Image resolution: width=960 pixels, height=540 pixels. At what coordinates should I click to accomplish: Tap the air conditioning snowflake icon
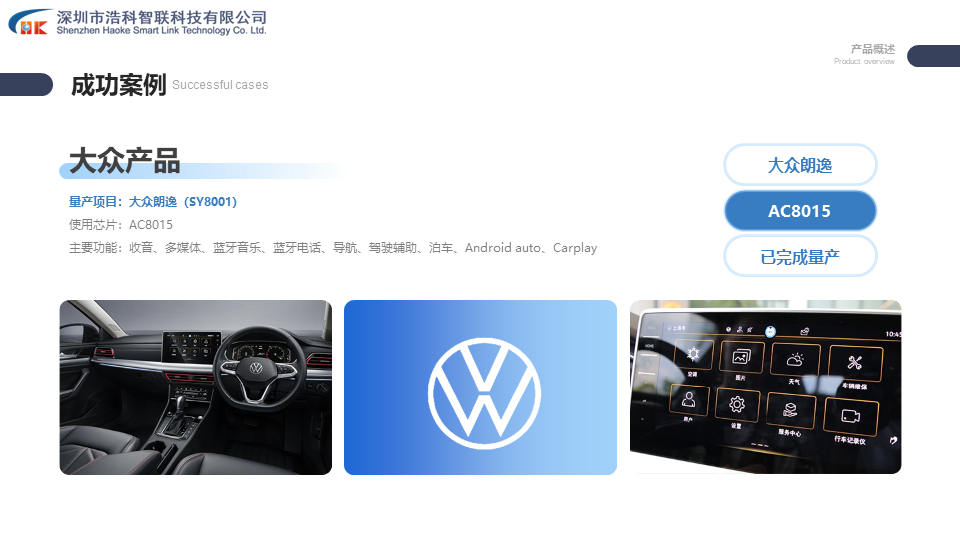tap(693, 355)
